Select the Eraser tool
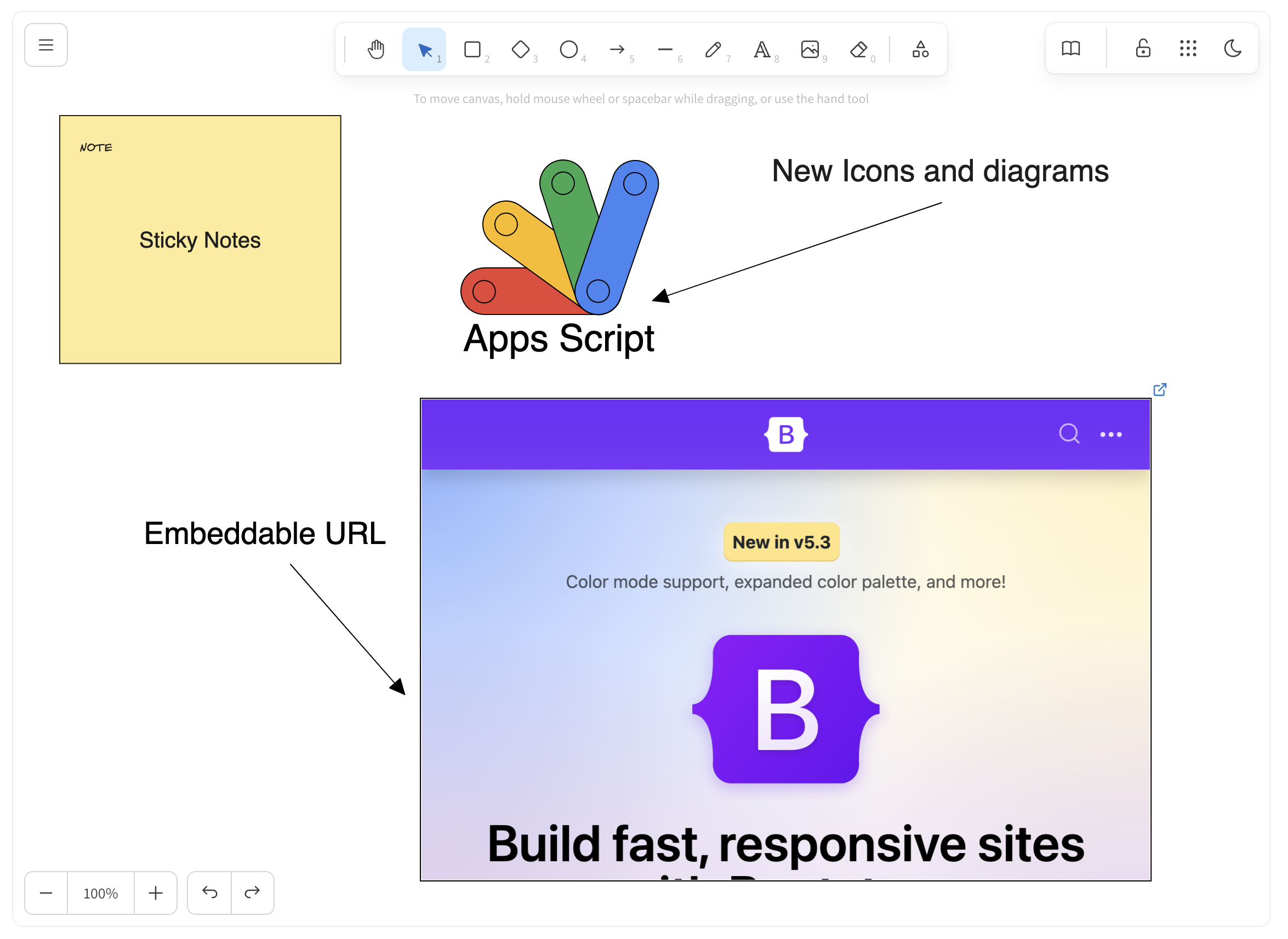 click(859, 49)
